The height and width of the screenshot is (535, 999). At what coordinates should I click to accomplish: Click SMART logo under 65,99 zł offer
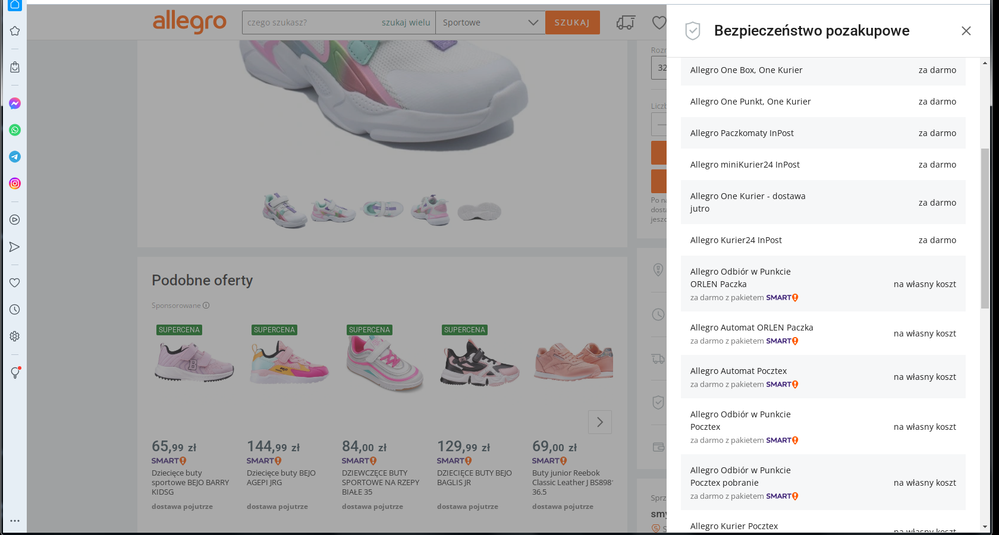coord(169,460)
